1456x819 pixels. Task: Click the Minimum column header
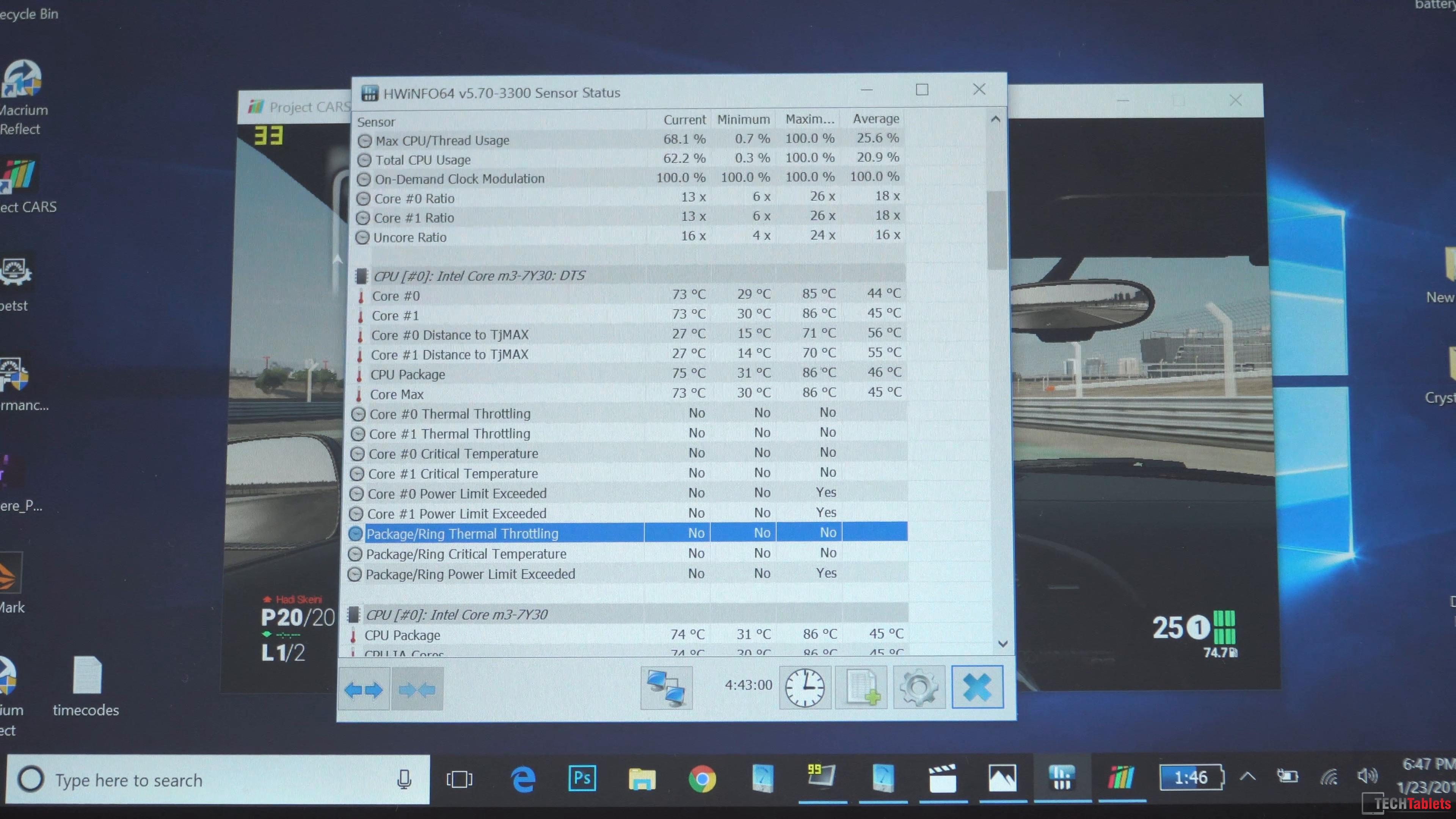pos(743,119)
